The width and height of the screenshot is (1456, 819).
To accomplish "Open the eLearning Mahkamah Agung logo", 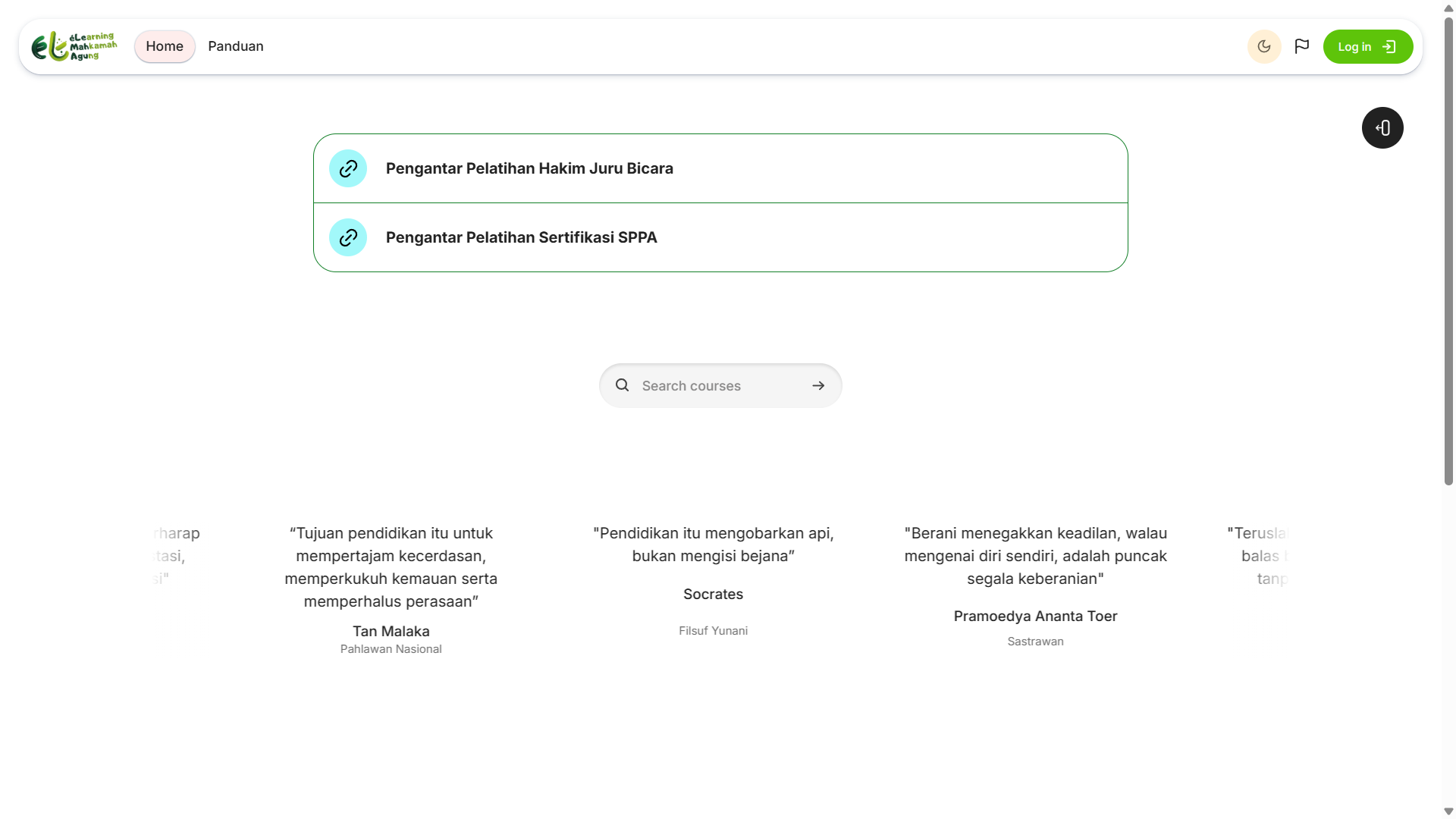I will [74, 46].
